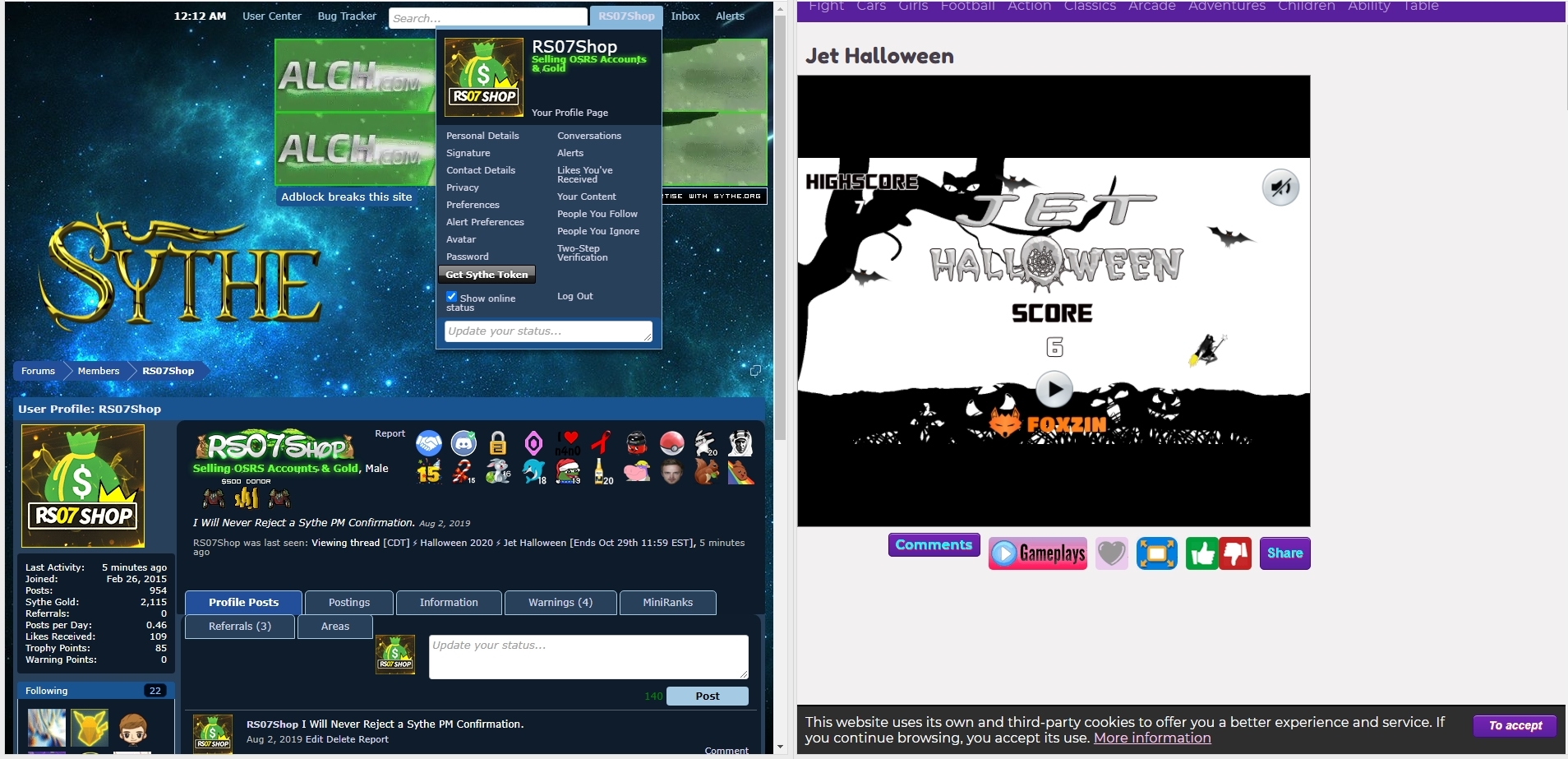
Task: Click the purple hexagon badge icon
Action: click(533, 443)
